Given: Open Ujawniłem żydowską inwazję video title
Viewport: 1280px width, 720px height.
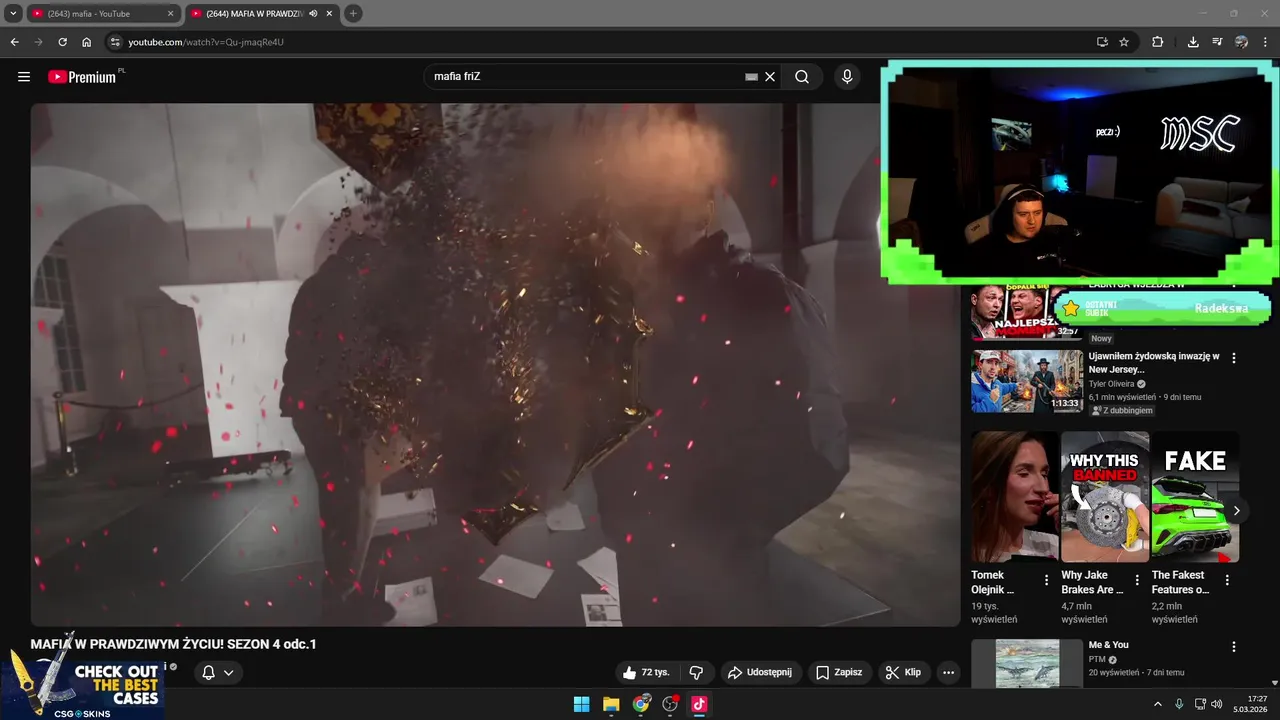Looking at the screenshot, I should pos(1153,363).
